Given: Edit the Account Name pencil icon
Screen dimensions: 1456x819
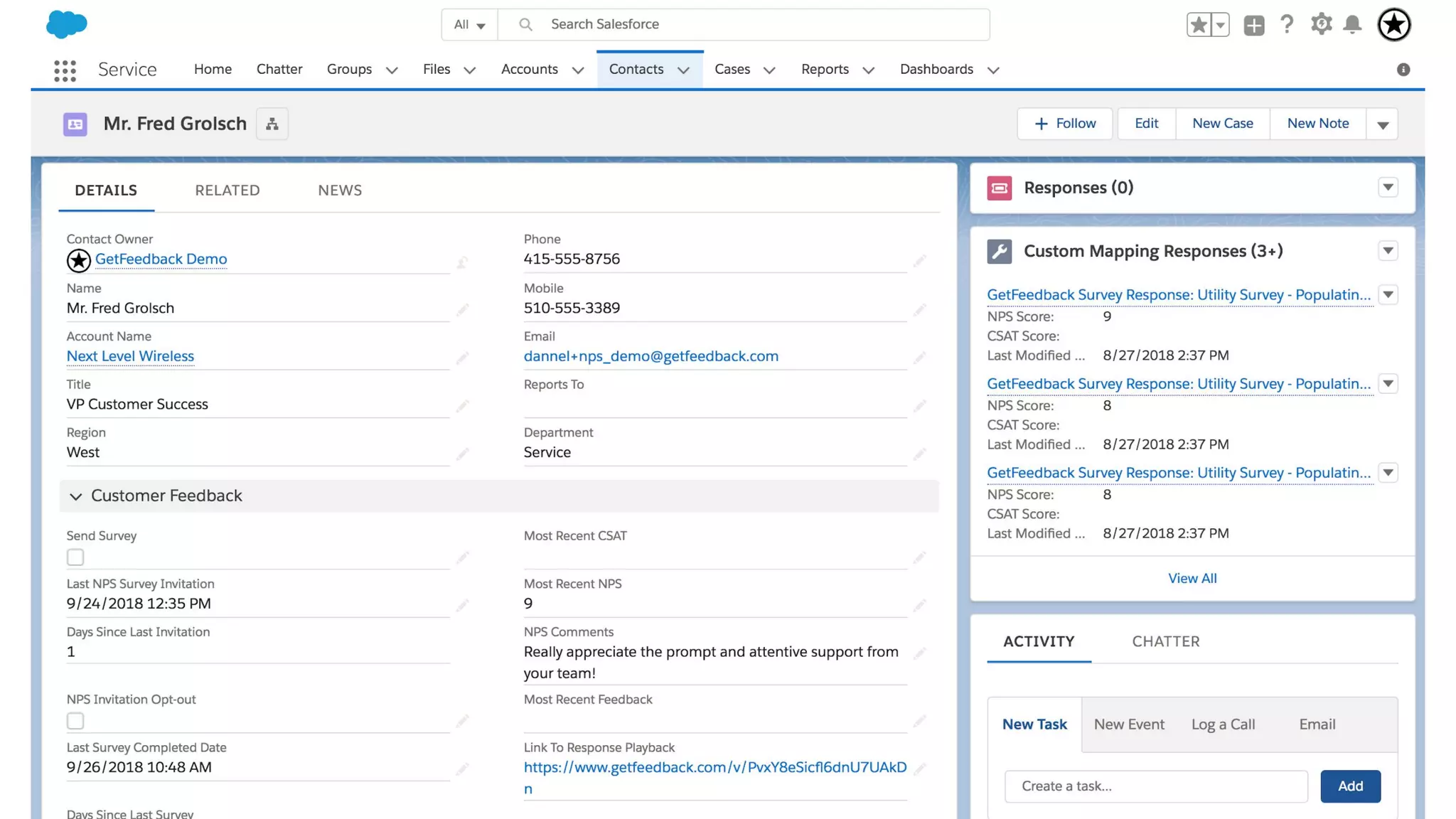Looking at the screenshot, I should [x=462, y=358].
